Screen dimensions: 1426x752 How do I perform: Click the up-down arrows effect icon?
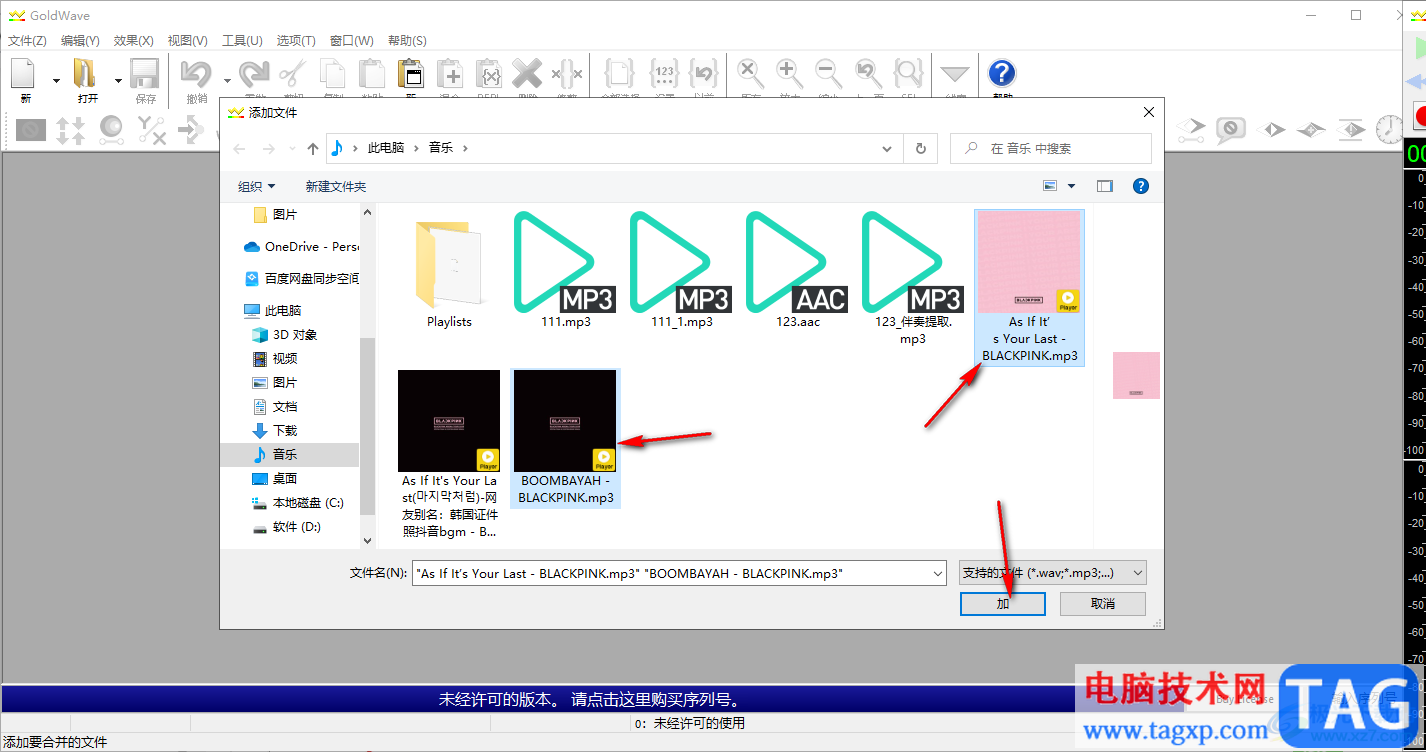tap(70, 129)
